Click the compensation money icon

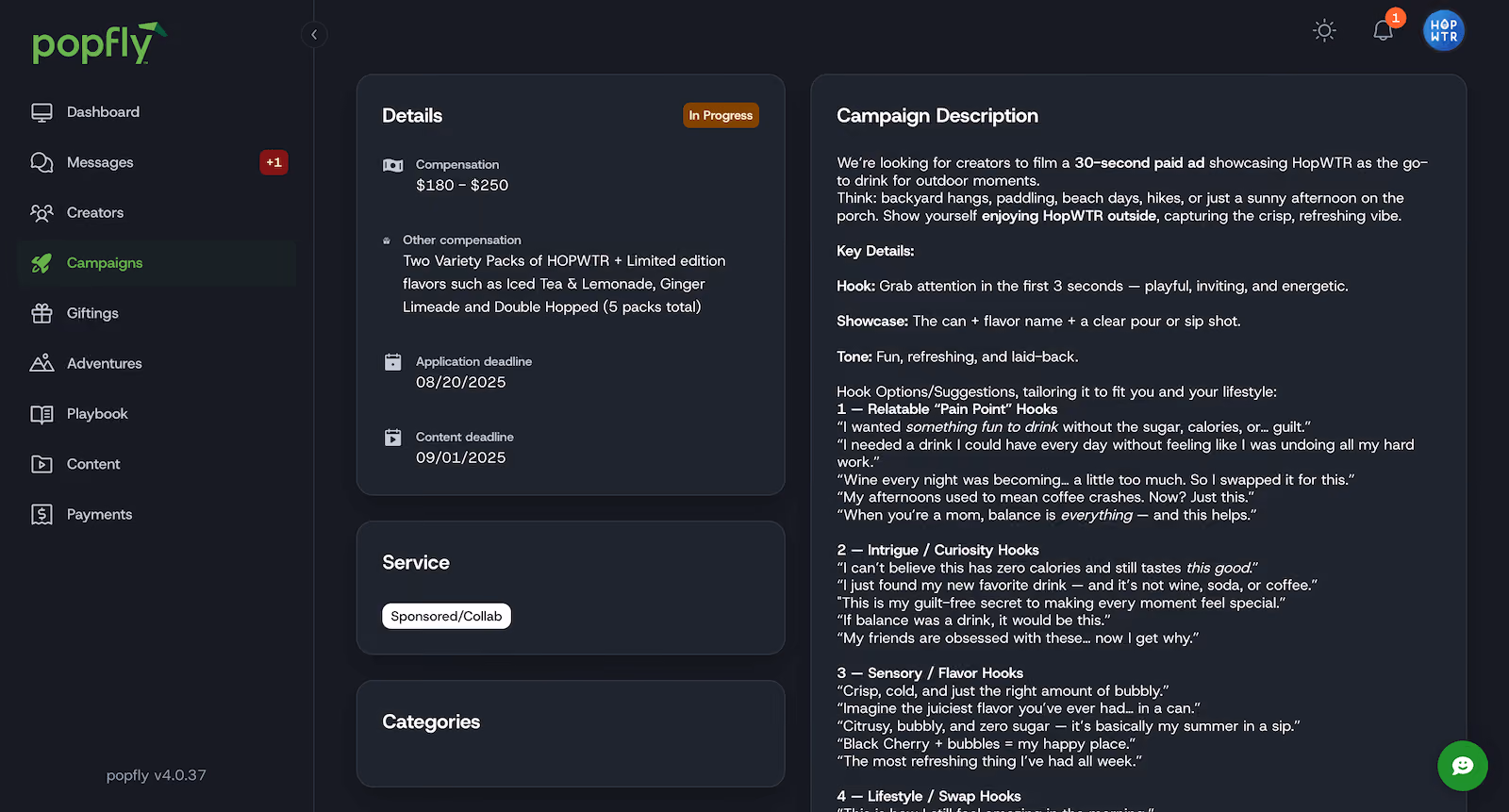[x=393, y=166]
